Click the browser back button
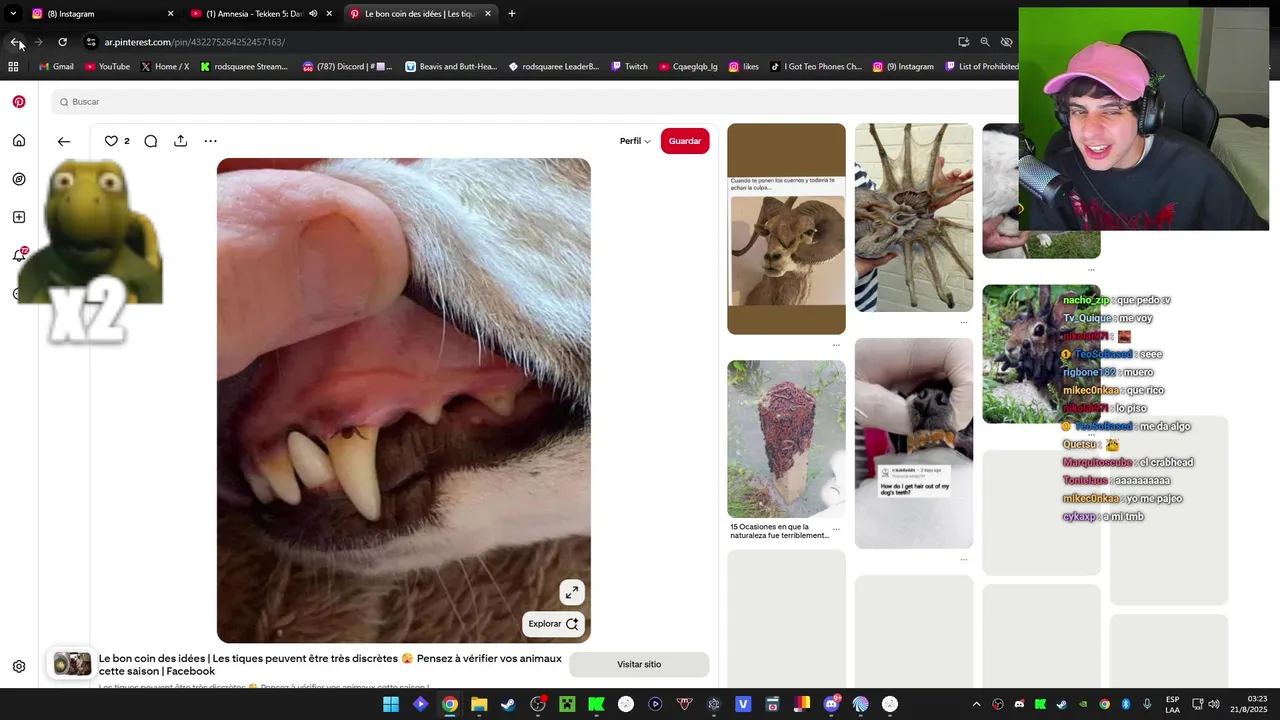Viewport: 1280px width, 720px height. pos(15,42)
